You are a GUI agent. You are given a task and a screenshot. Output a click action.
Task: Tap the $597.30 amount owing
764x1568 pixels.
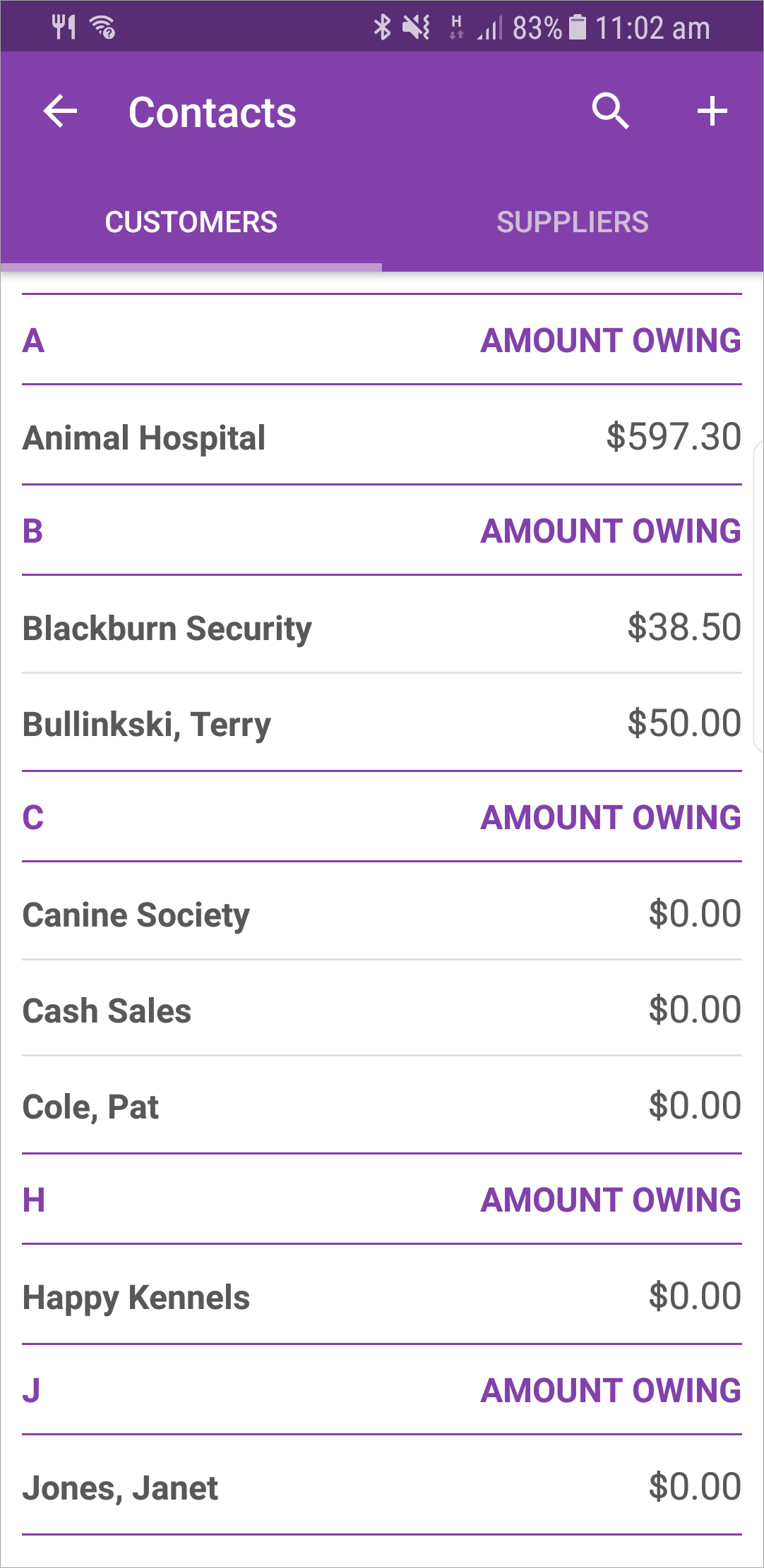(x=674, y=437)
